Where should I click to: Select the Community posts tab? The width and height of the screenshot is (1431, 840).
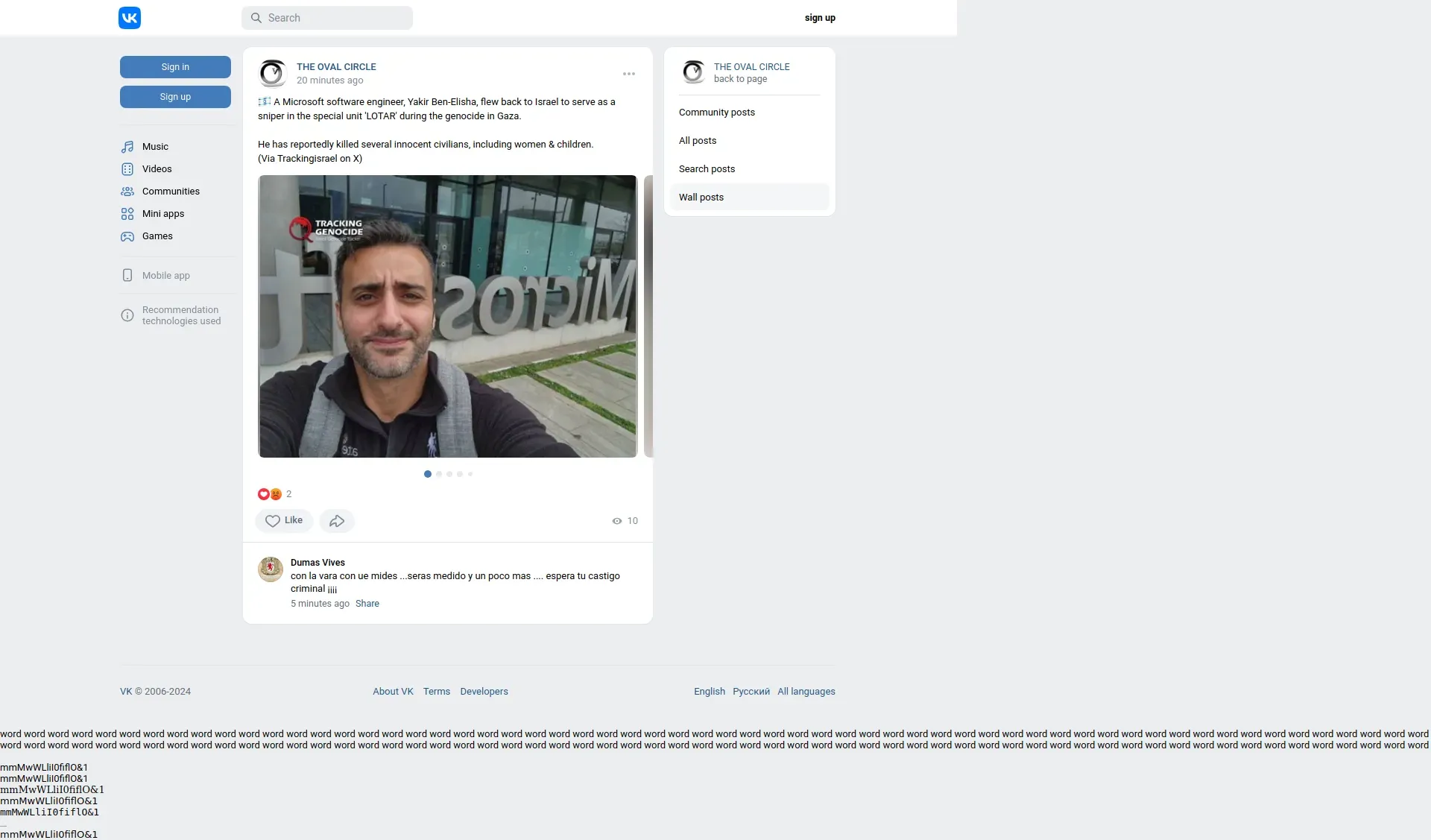point(717,113)
